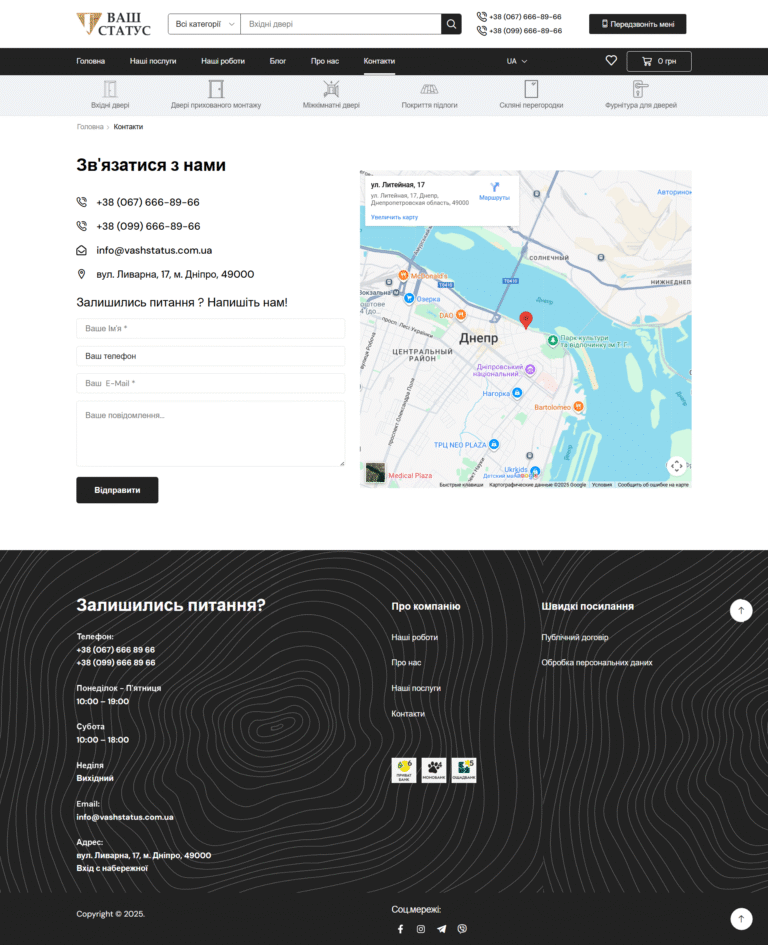Open the Instagram social link
The image size is (768, 945).
(421, 929)
